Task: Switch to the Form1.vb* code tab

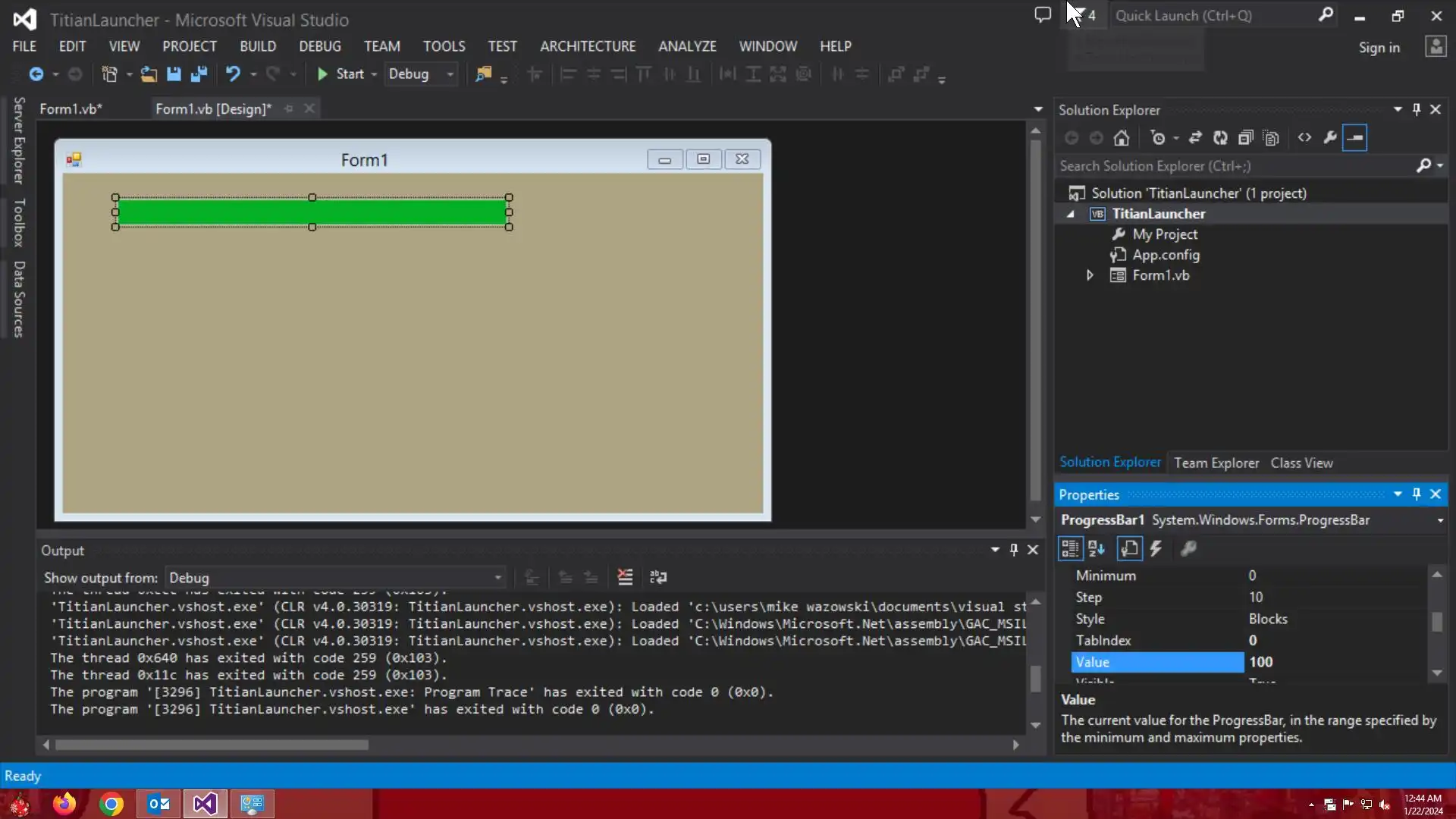Action: tap(71, 108)
